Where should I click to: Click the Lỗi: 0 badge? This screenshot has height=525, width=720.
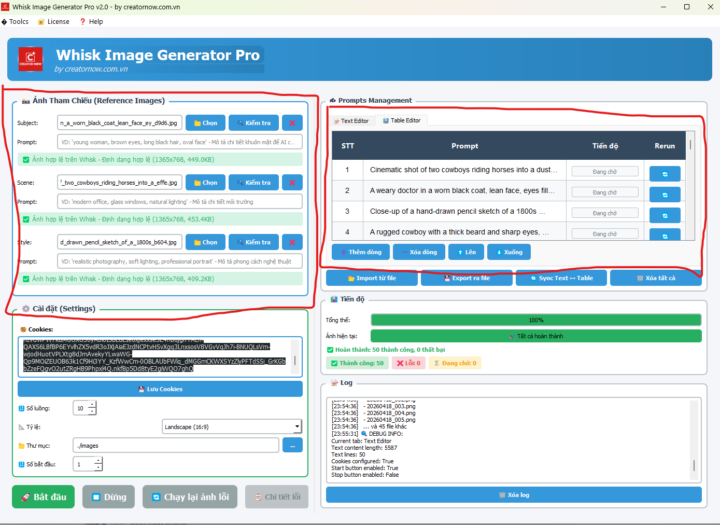click(409, 363)
